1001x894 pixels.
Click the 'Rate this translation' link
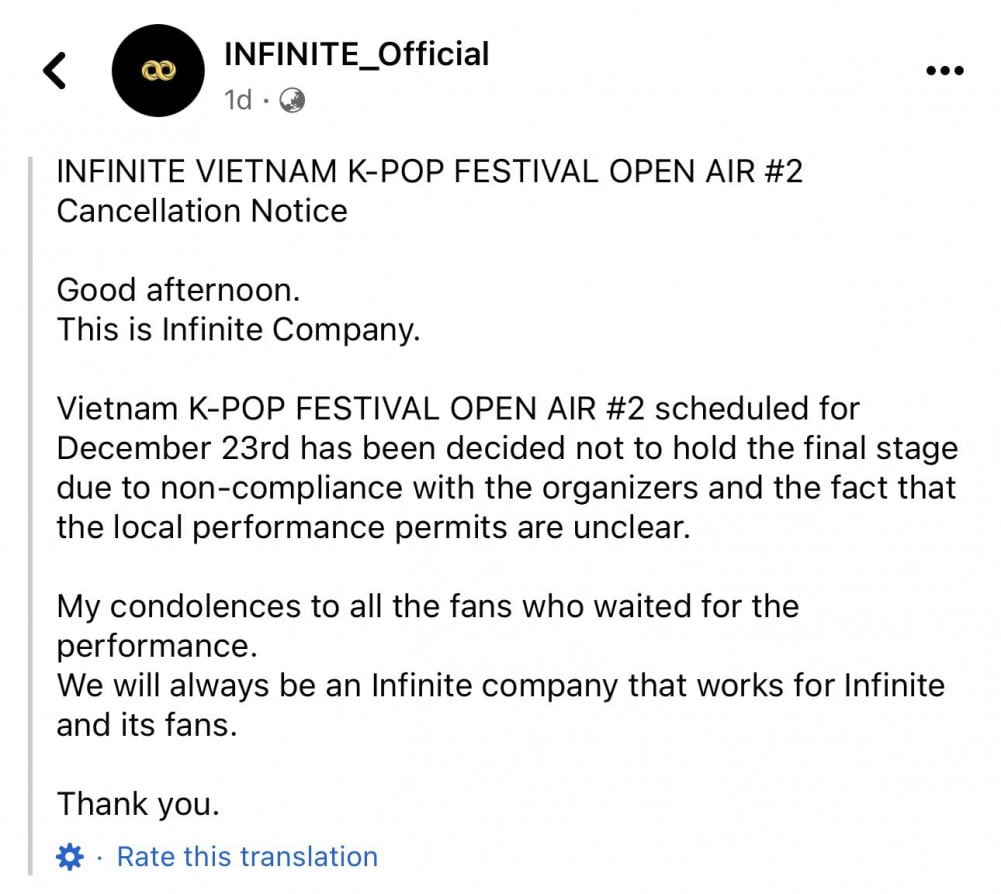tap(248, 856)
